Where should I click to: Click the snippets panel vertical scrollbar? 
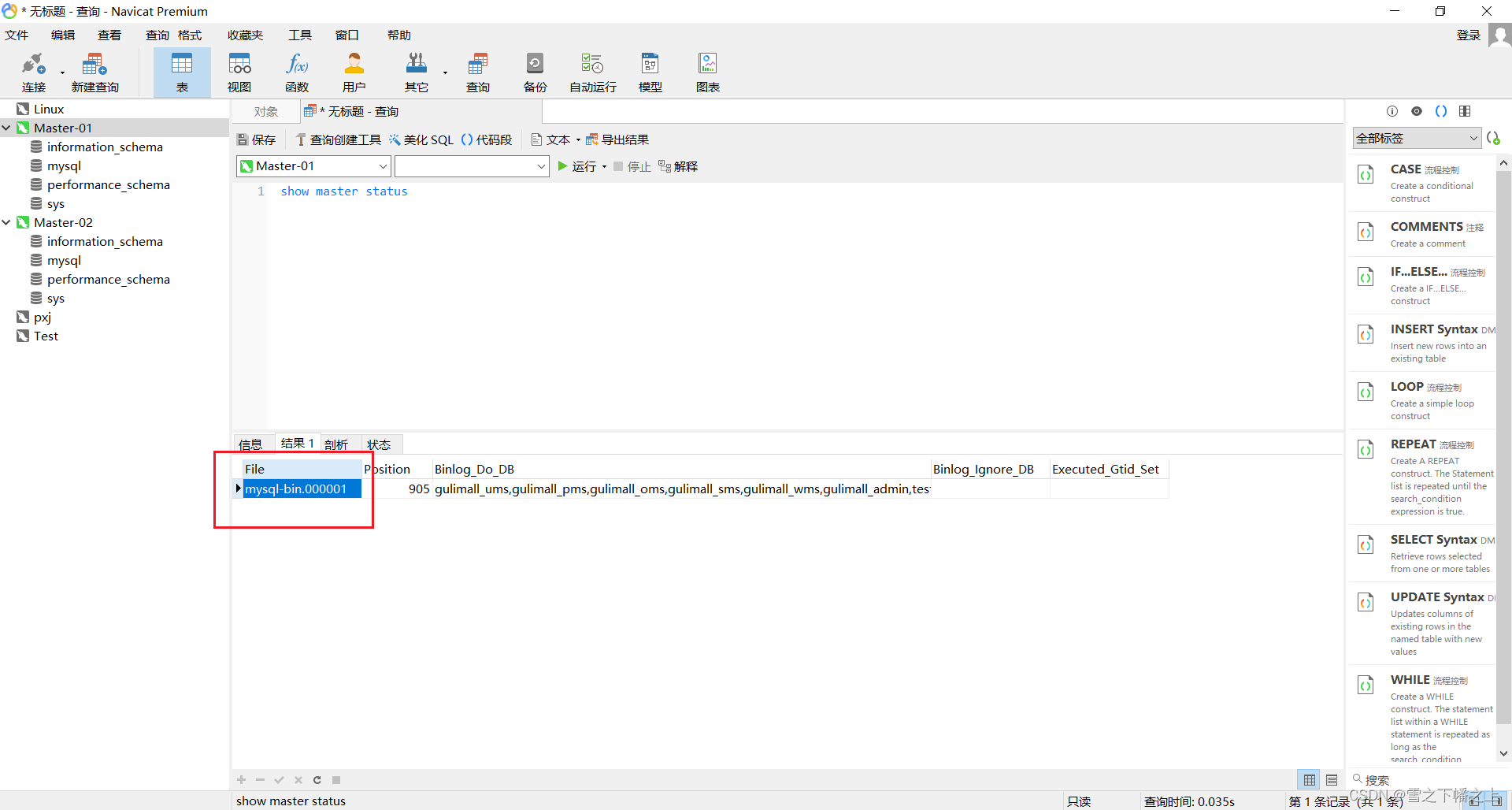[1504, 446]
